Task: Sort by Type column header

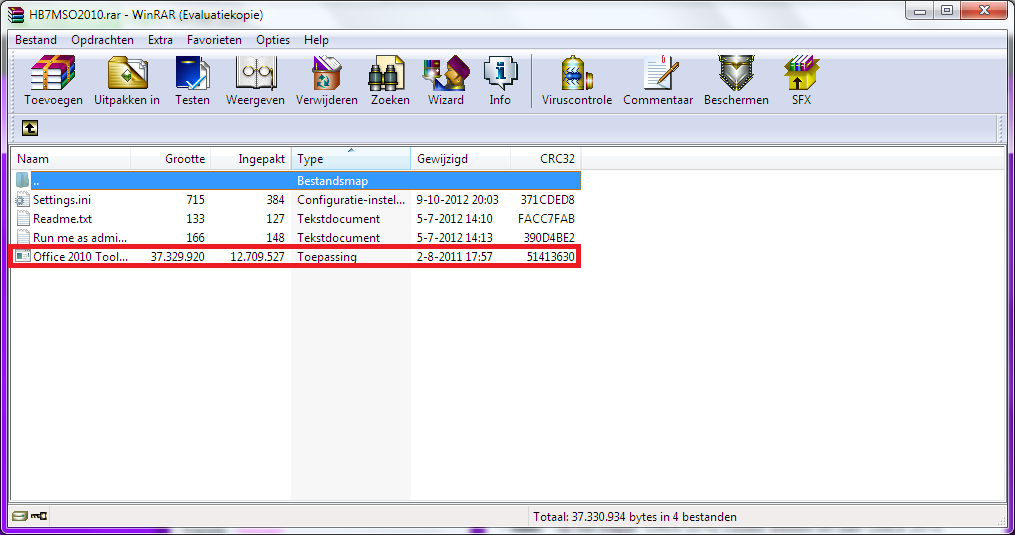Action: [351, 159]
